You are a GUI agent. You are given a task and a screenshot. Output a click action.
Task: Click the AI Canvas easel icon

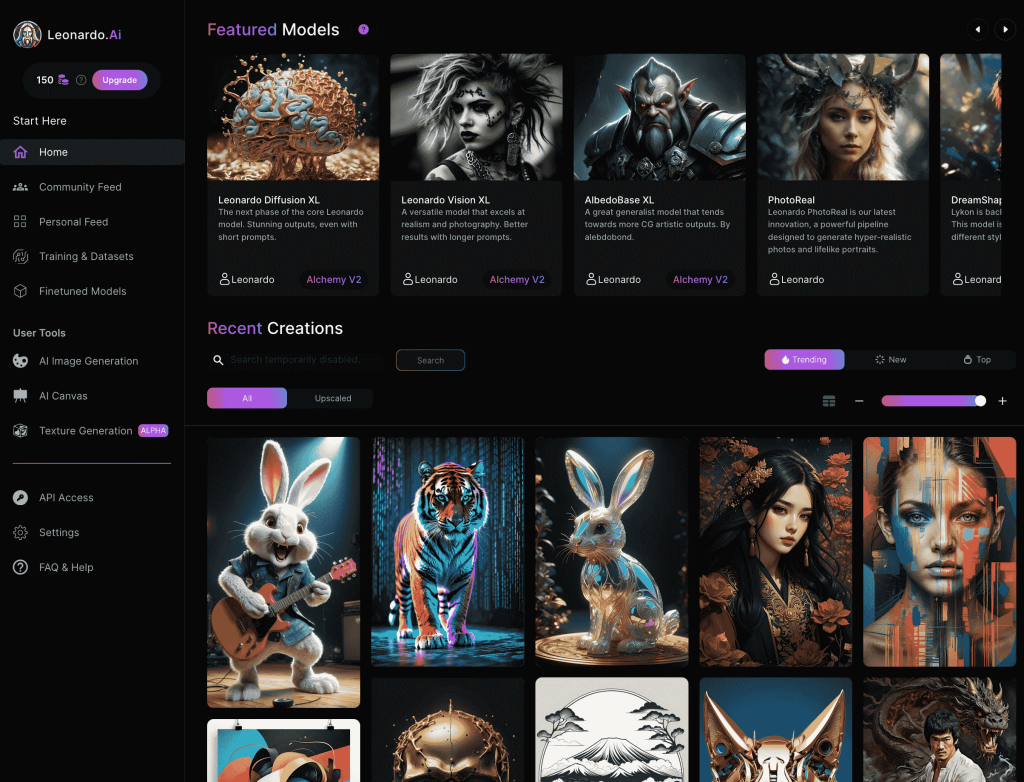tap(20, 396)
